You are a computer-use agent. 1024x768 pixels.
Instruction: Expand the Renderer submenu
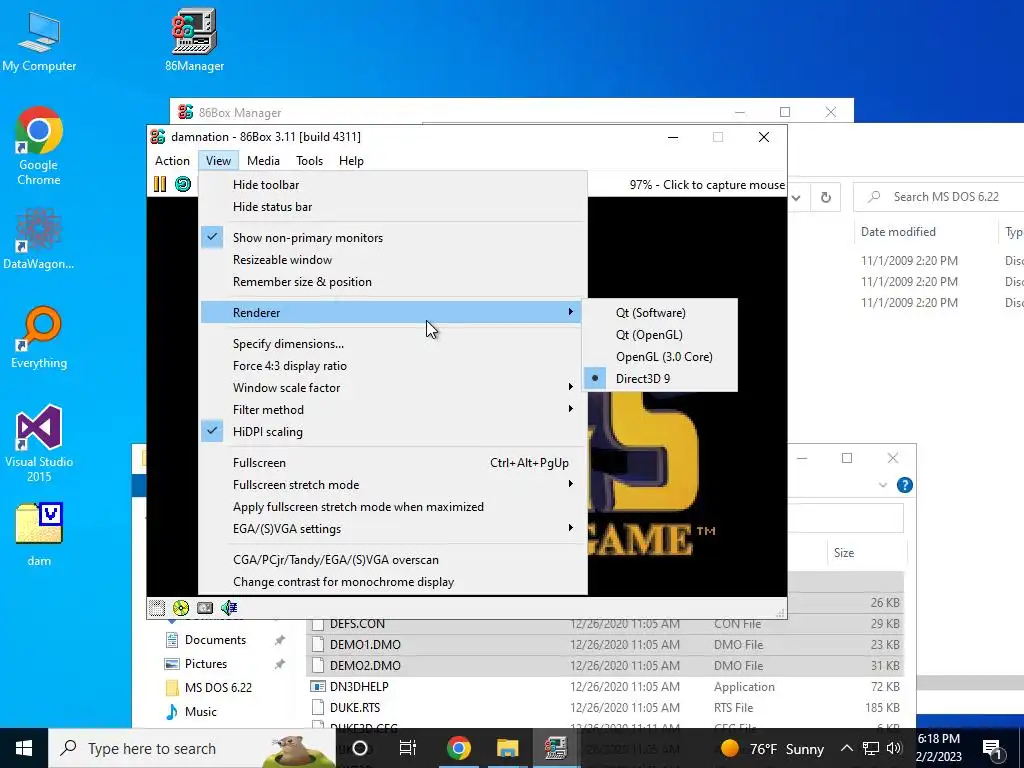click(x=392, y=313)
